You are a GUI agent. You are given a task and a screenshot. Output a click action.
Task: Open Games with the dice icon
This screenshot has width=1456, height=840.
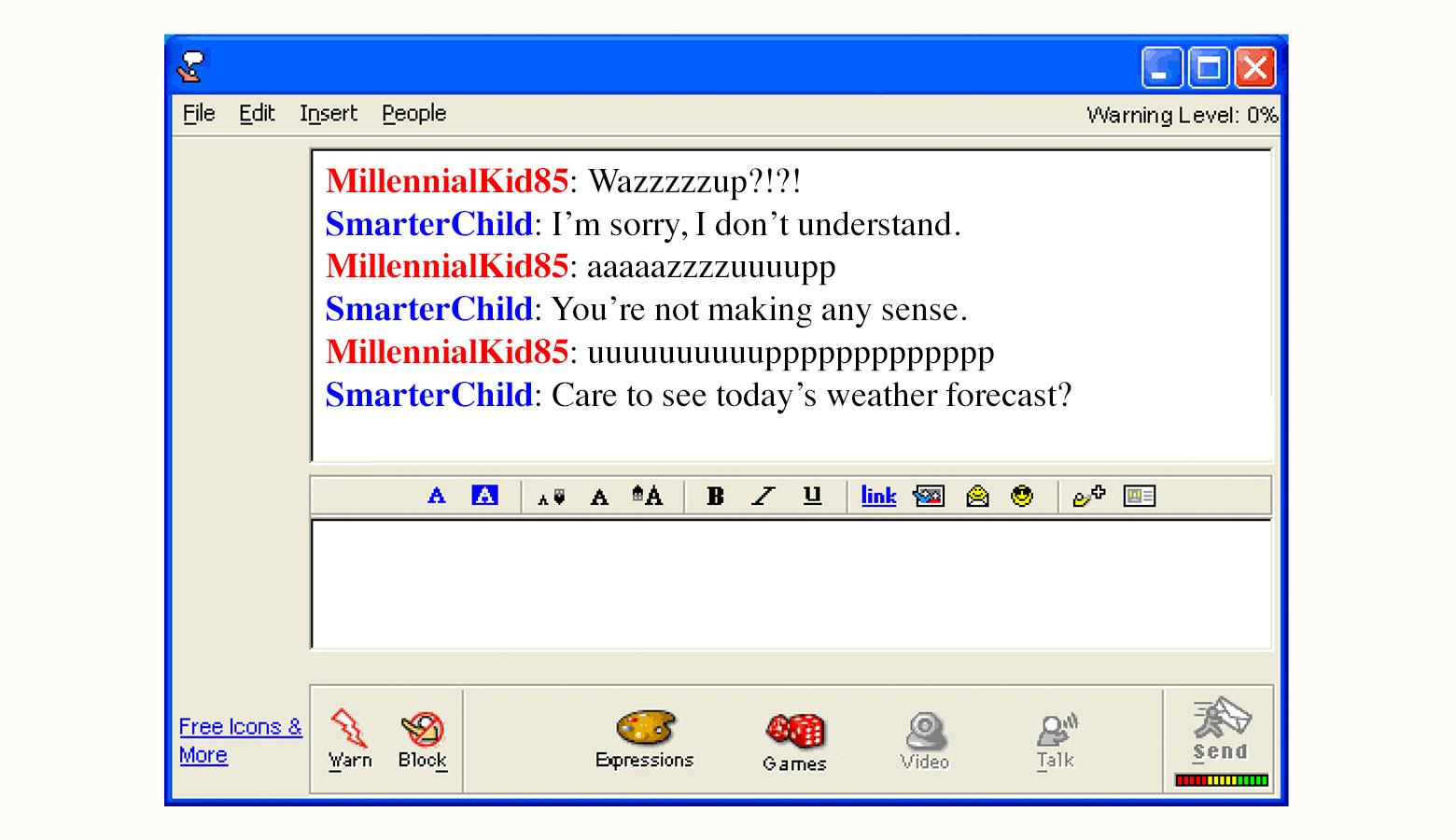[x=795, y=743]
